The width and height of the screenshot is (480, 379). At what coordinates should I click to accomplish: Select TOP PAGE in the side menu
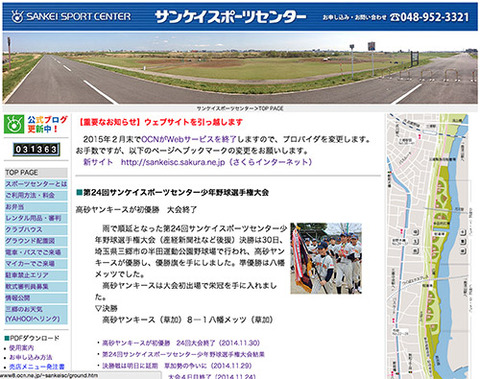36,173
